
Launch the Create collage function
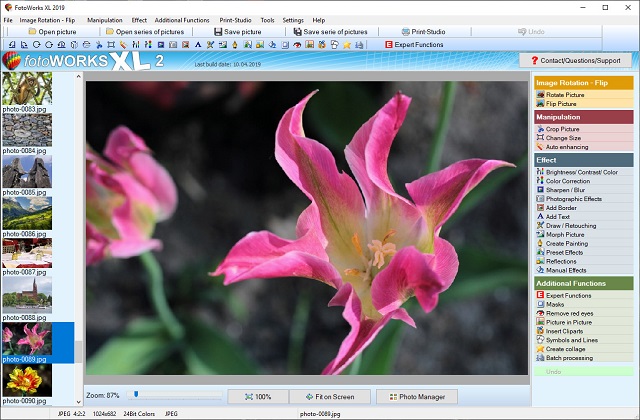567,349
